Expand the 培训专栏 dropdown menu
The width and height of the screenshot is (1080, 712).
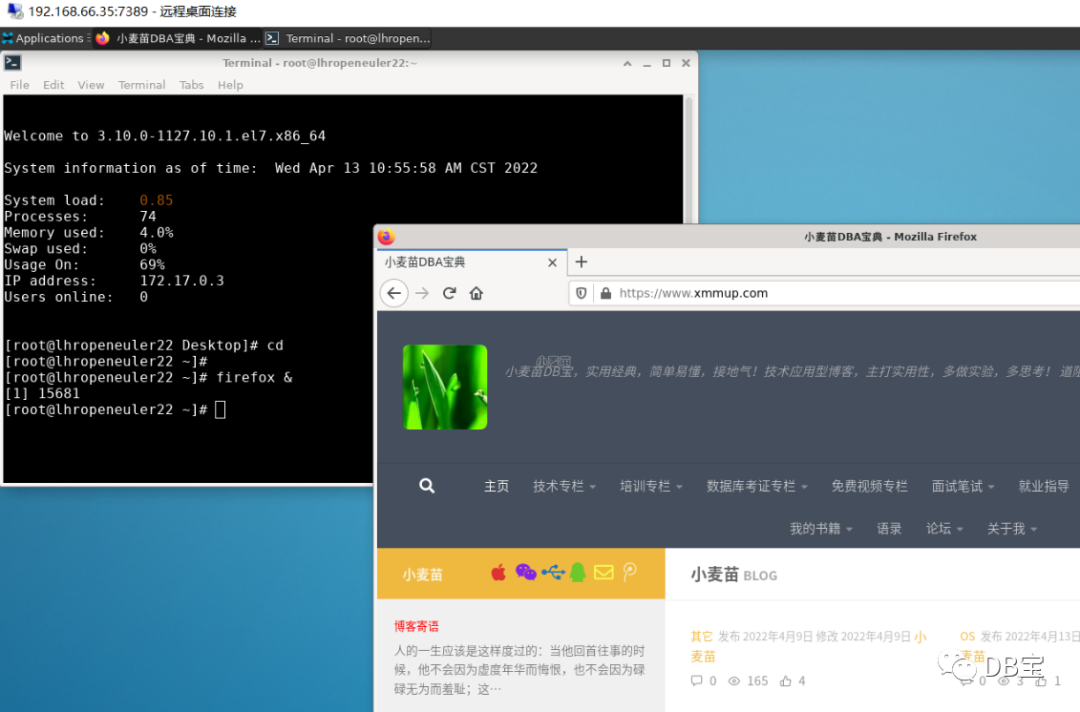point(651,486)
